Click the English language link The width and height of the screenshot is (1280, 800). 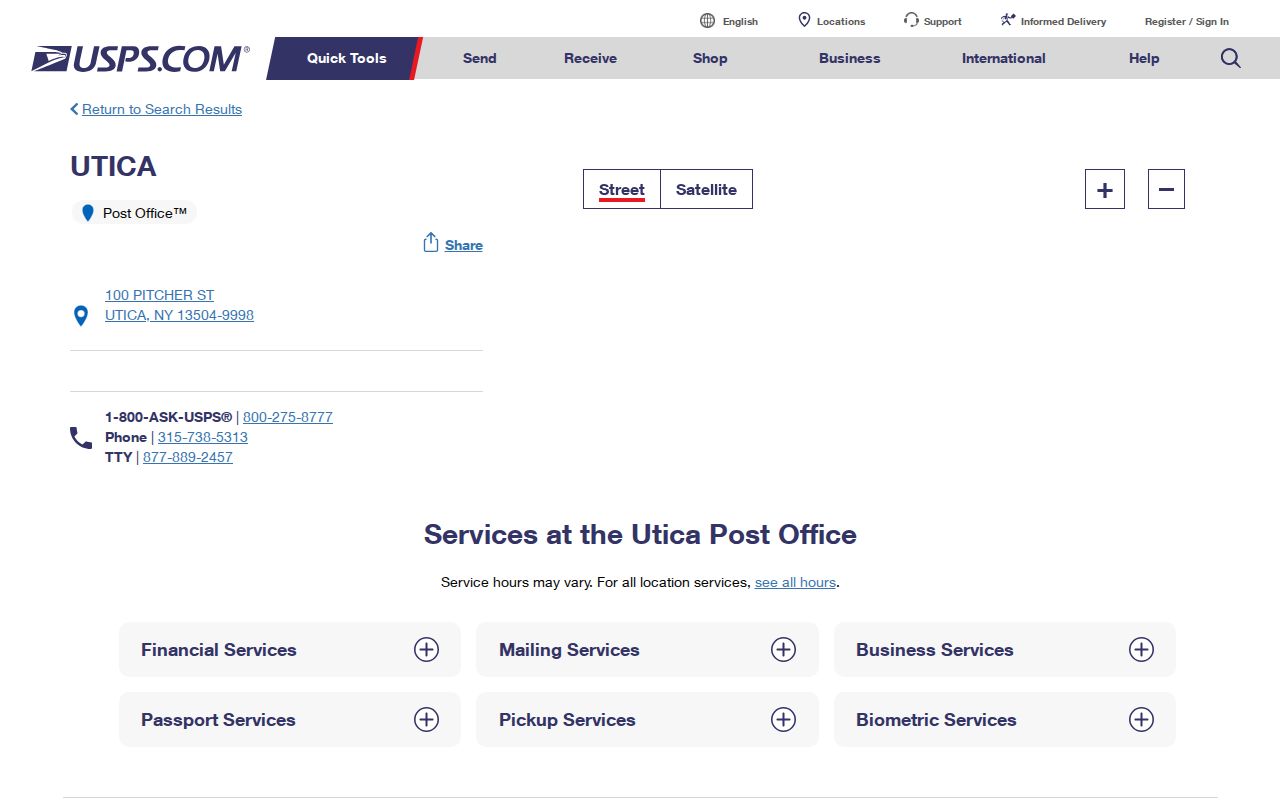(740, 21)
